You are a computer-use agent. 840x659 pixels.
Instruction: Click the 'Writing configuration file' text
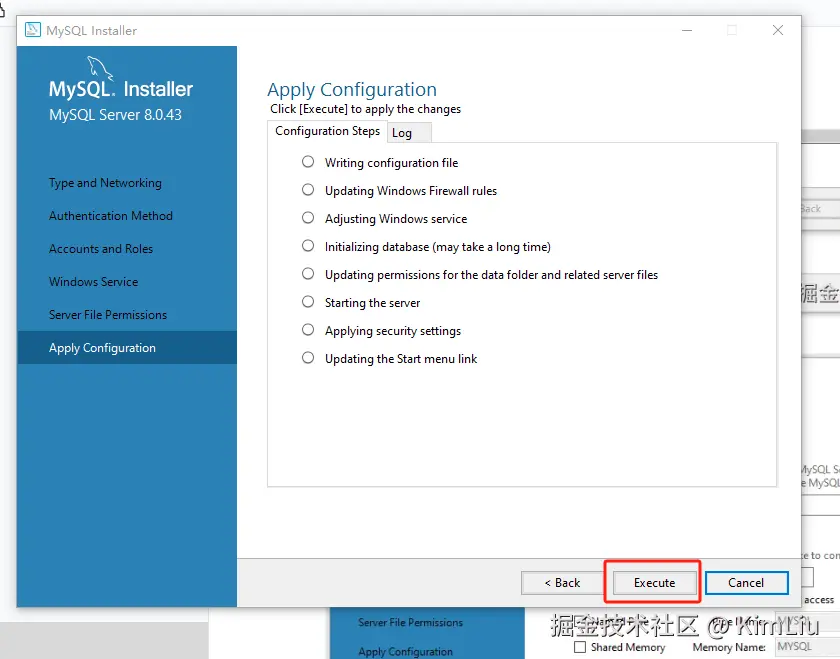tap(392, 163)
